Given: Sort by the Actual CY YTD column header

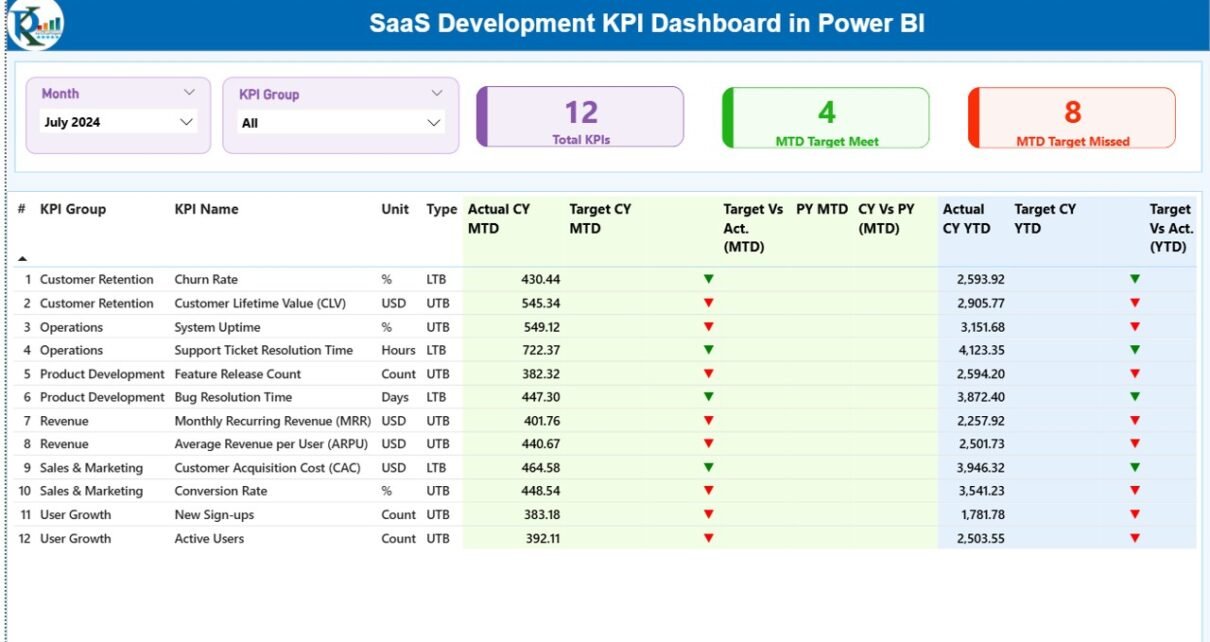Looking at the screenshot, I should pos(966,218).
